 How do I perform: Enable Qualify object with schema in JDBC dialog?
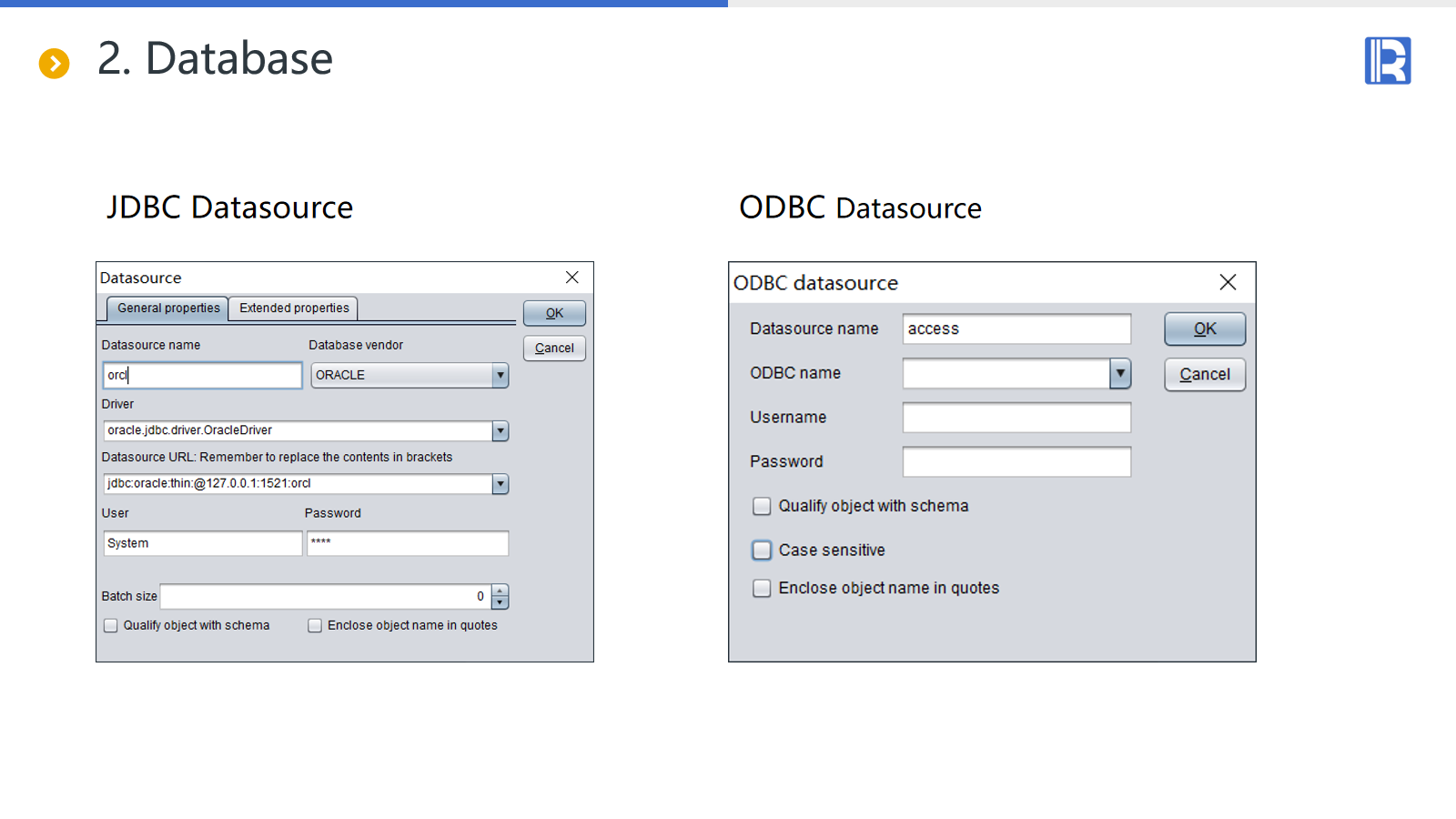111,626
